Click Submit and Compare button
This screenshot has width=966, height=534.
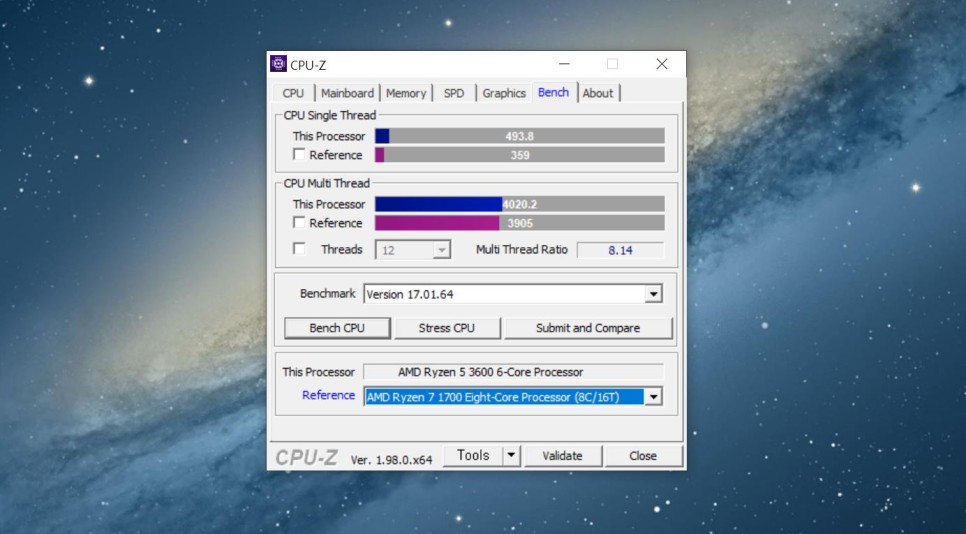588,328
